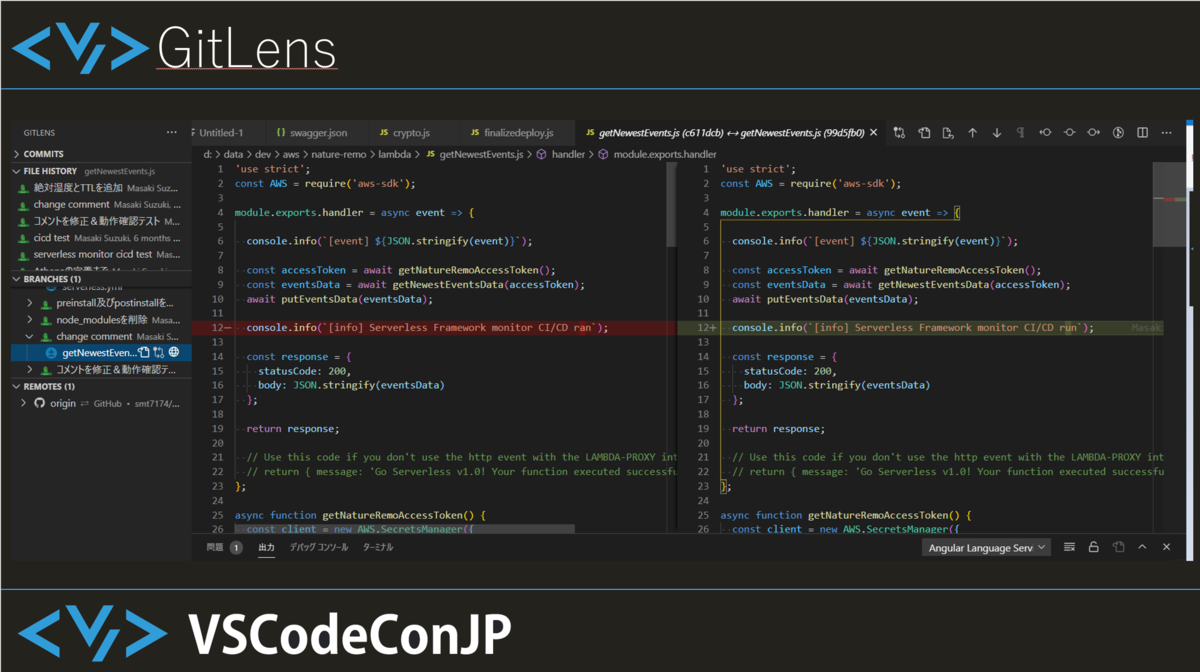Toggle whitespace paragraph icon in diff toolbar

[x=1020, y=132]
